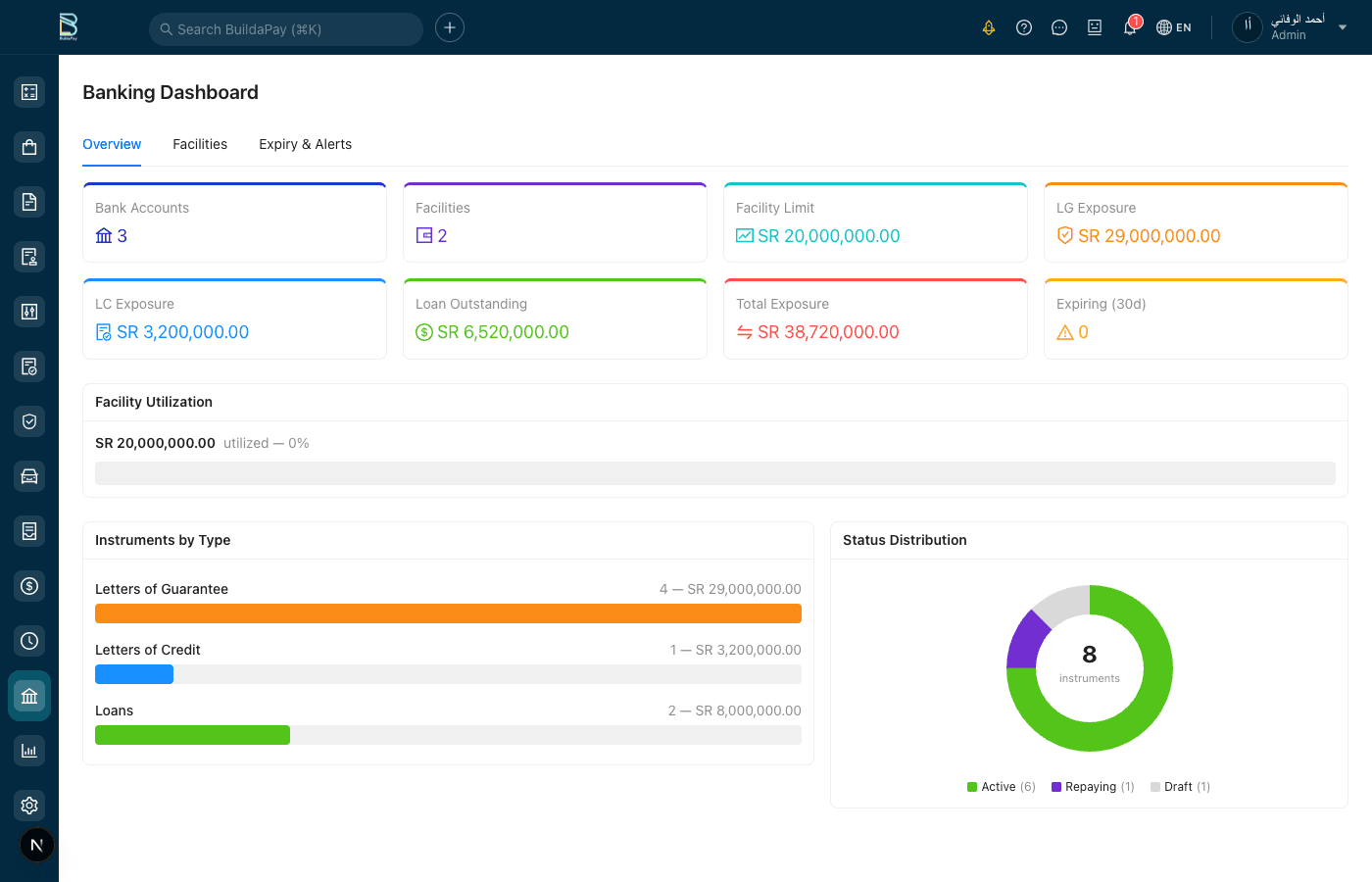
Task: Click the LG Exposure summary card
Action: 1196,221
